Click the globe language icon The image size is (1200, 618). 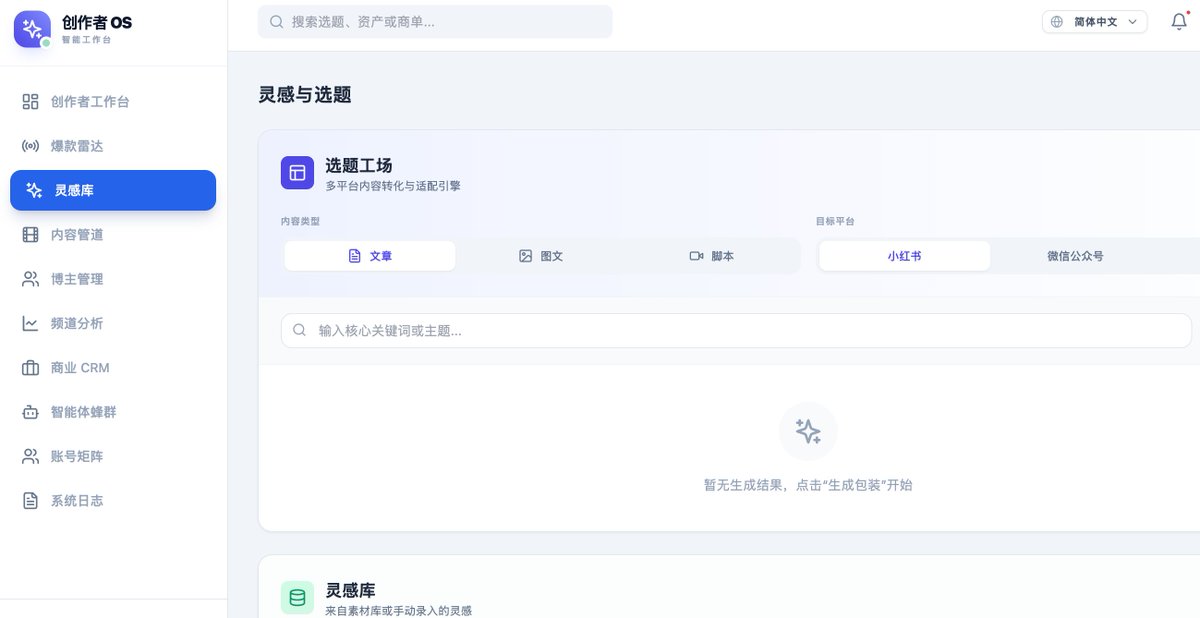coord(1057,21)
